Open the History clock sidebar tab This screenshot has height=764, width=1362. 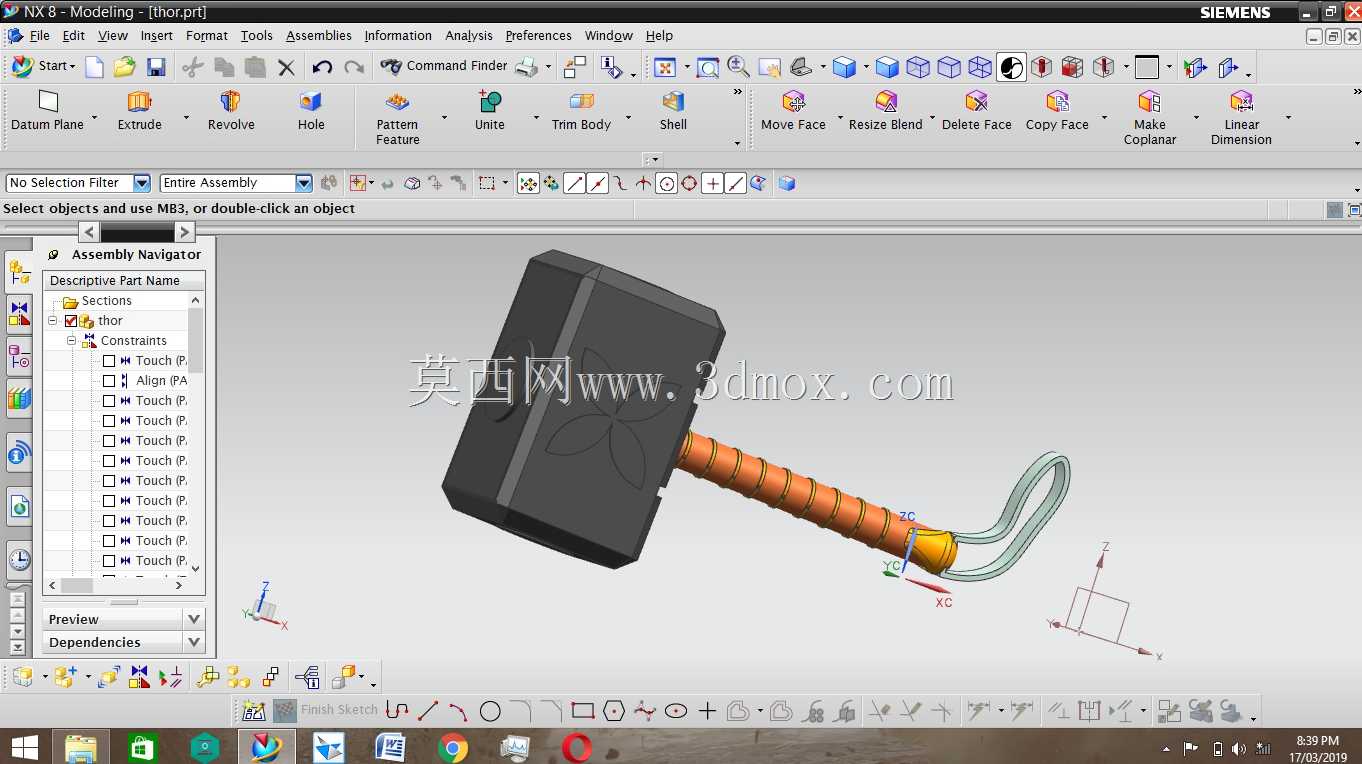tap(19, 559)
